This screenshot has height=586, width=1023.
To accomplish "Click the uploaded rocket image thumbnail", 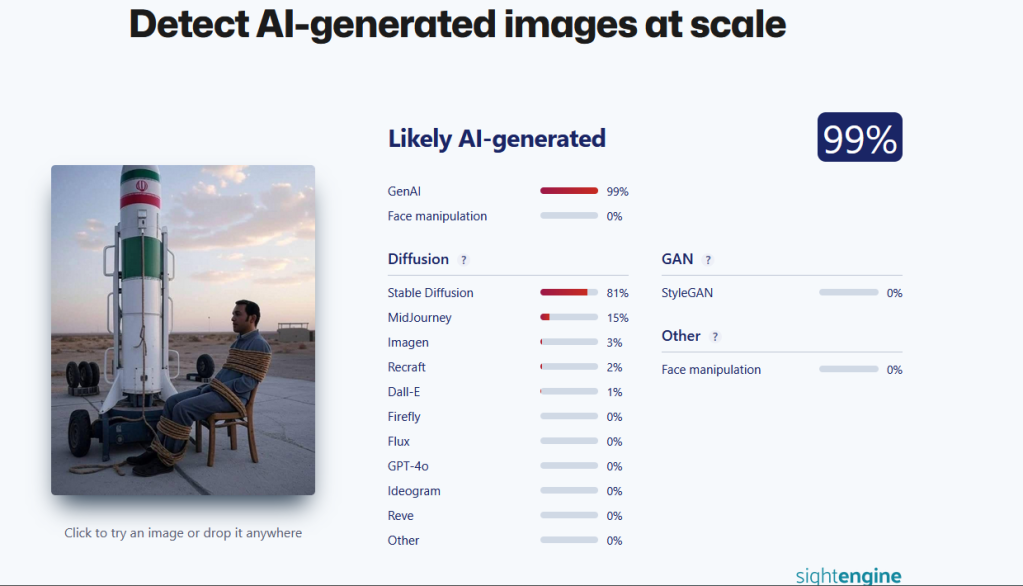I will tap(183, 330).
